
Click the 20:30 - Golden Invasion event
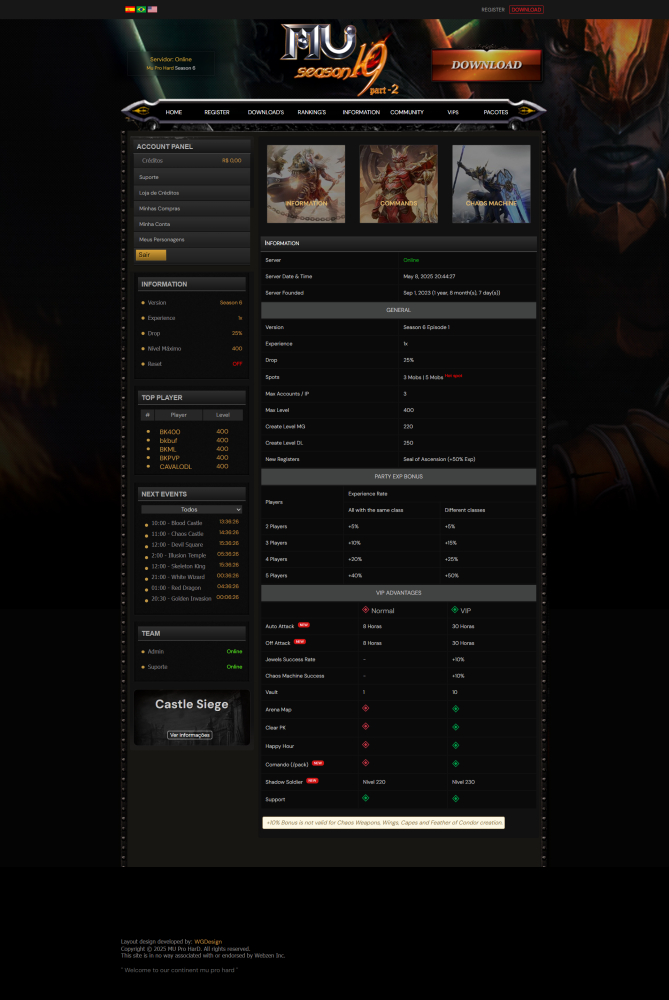tap(181, 599)
